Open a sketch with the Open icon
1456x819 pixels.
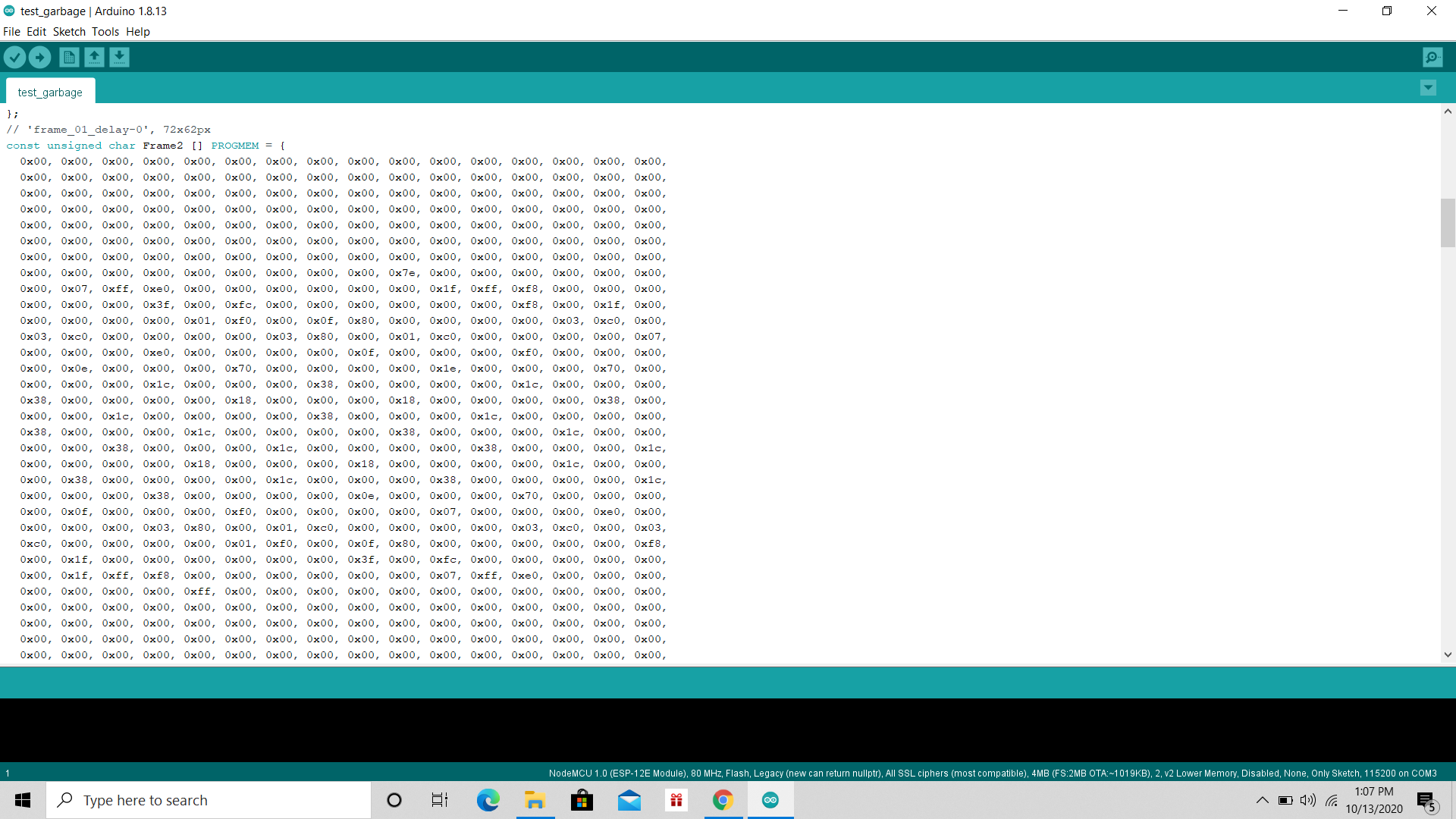click(x=94, y=57)
